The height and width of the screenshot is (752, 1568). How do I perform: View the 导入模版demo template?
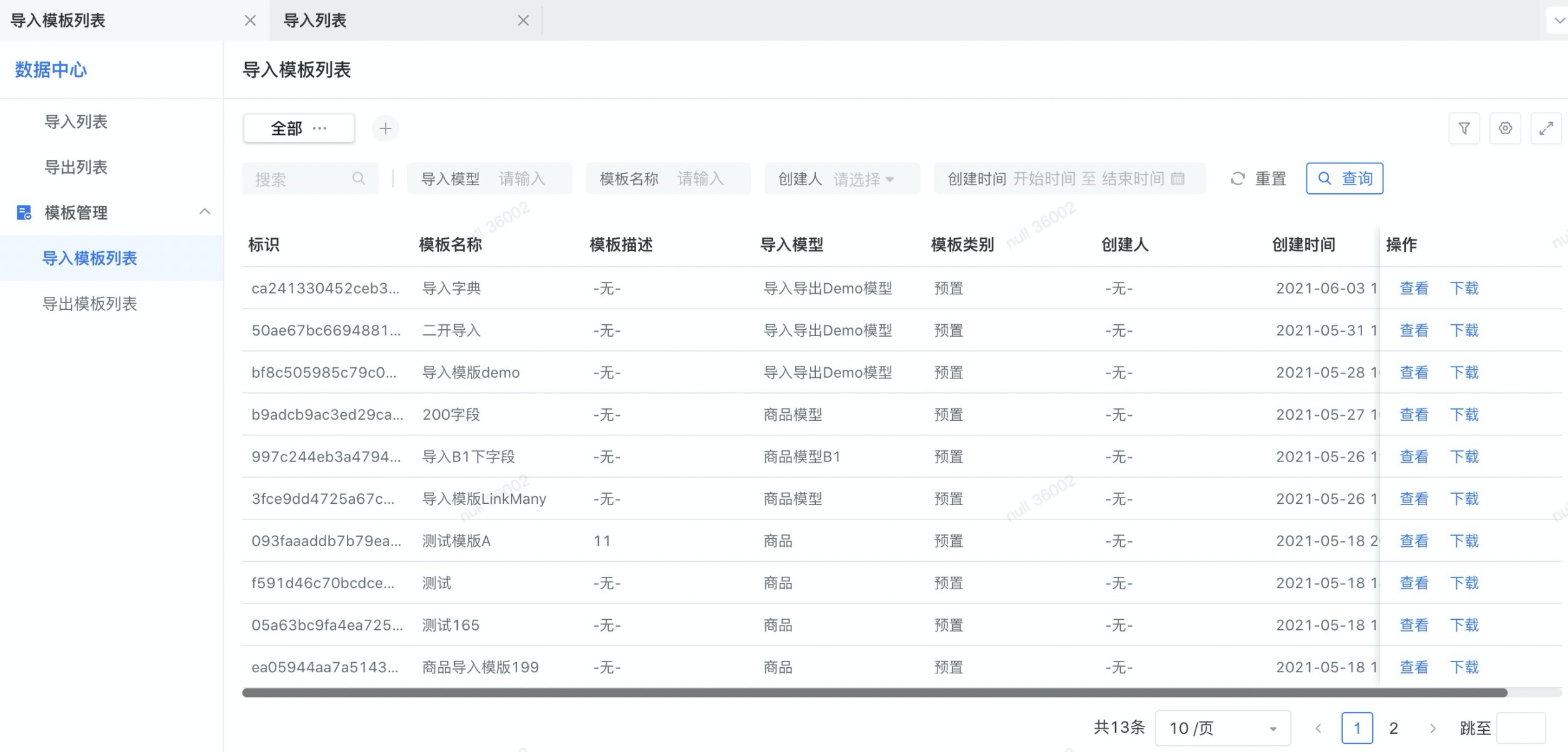1414,372
